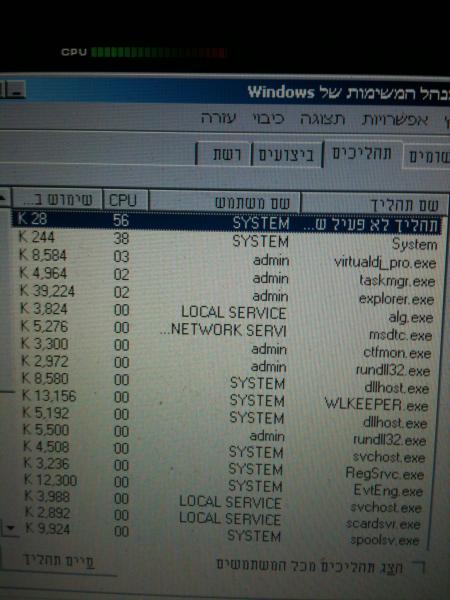This screenshot has height=600, width=450.
Task: Switch to the ביצועים (Performance) tab
Action: click(x=286, y=155)
